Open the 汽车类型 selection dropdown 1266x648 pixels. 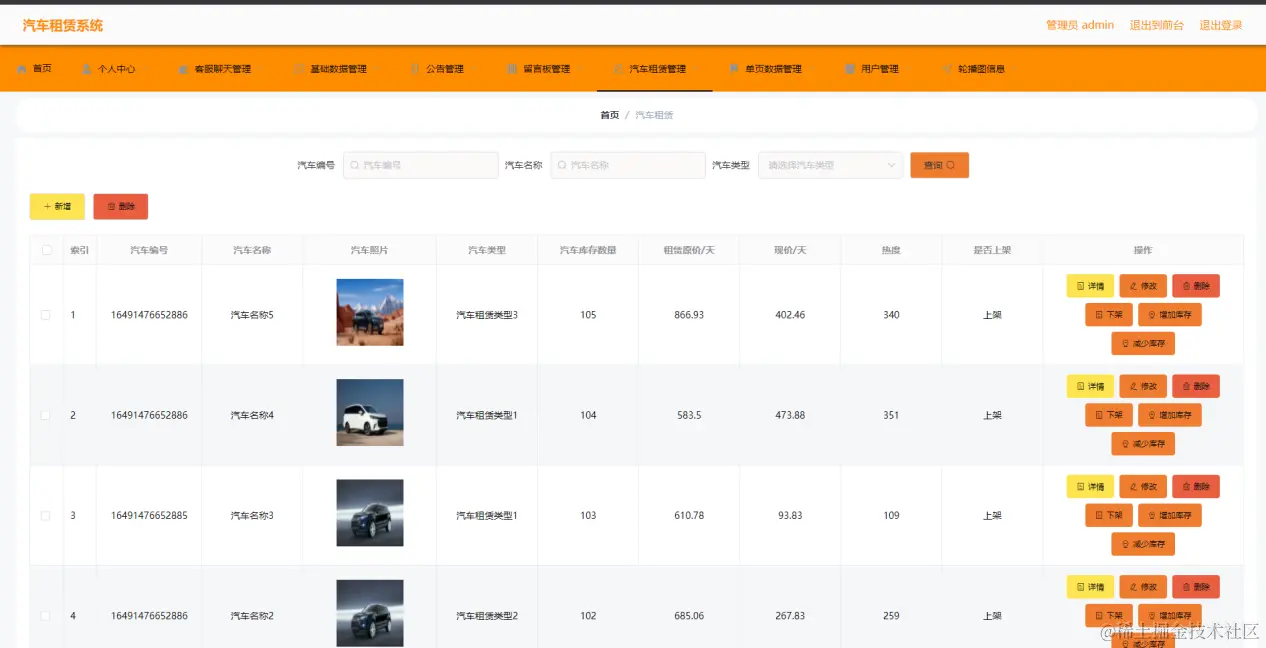tap(830, 165)
